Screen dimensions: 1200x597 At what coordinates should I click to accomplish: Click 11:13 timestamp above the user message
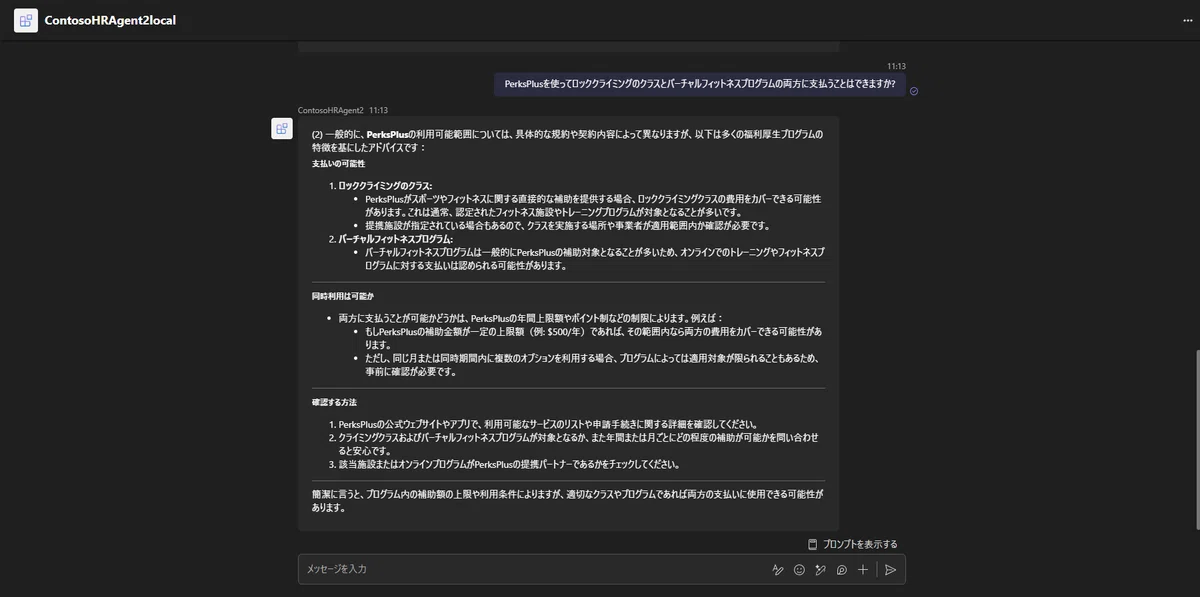(896, 66)
